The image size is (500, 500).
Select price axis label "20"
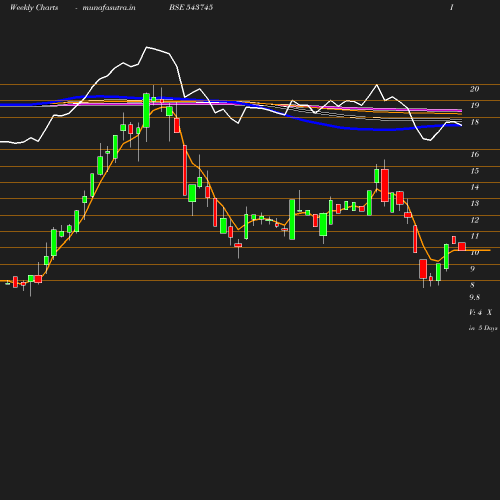pyautogui.click(x=475, y=89)
